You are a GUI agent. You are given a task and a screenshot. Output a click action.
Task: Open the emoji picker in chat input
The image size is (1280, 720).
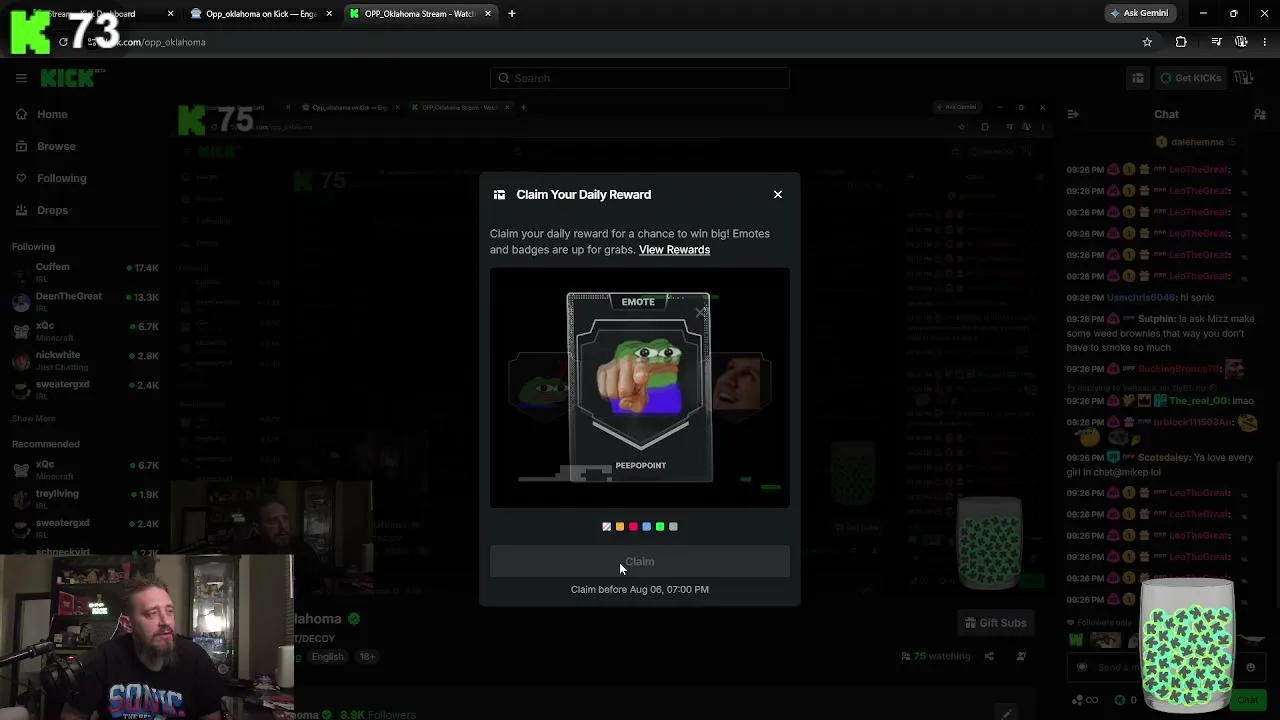[x=1250, y=667]
